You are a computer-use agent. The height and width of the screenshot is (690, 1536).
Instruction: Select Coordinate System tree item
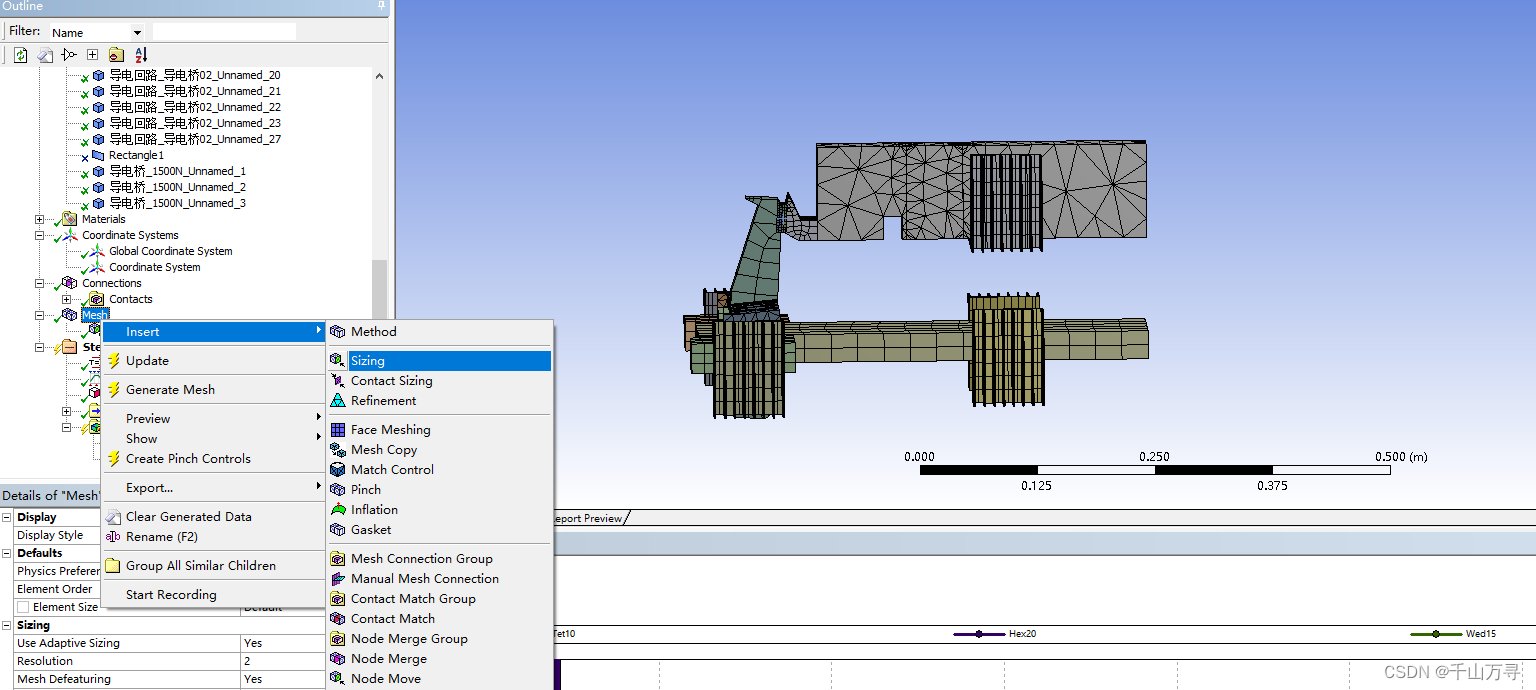point(154,267)
